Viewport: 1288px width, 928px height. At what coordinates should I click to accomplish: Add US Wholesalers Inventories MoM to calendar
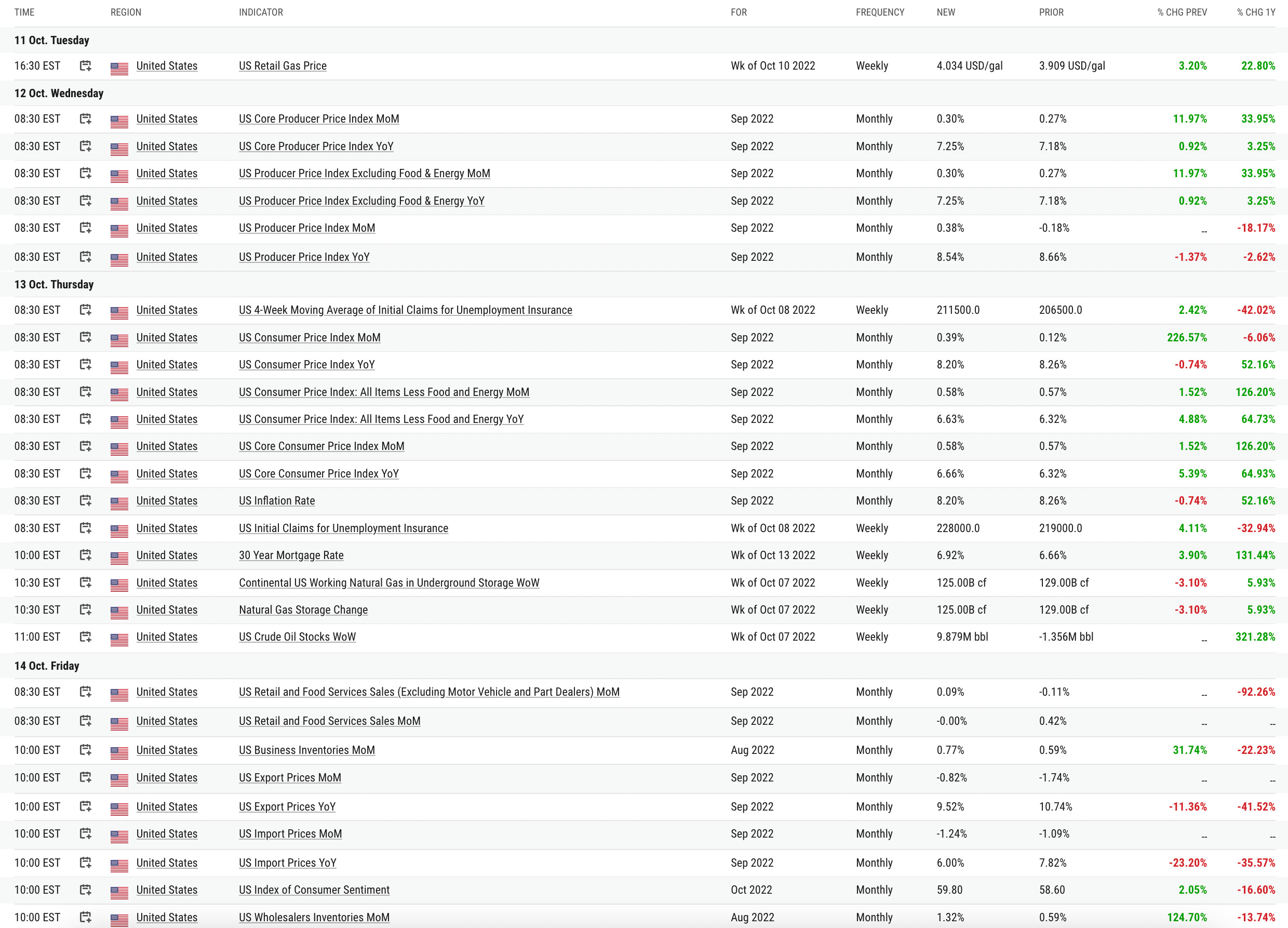[x=85, y=917]
